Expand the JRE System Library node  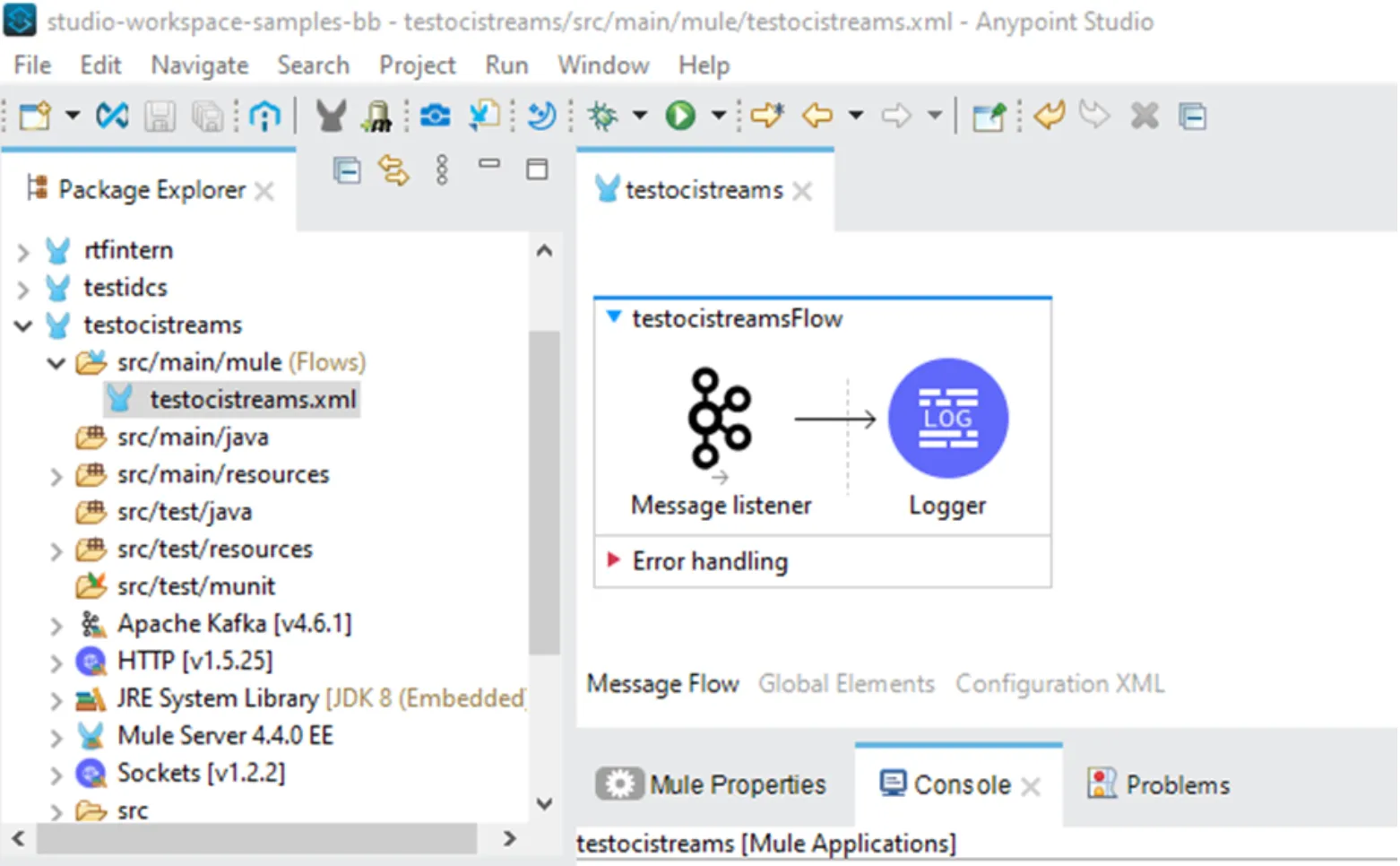pyautogui.click(x=56, y=700)
